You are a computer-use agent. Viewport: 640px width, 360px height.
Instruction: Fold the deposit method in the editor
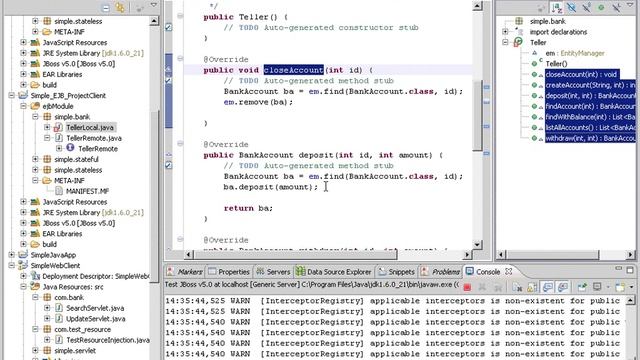(180, 144)
